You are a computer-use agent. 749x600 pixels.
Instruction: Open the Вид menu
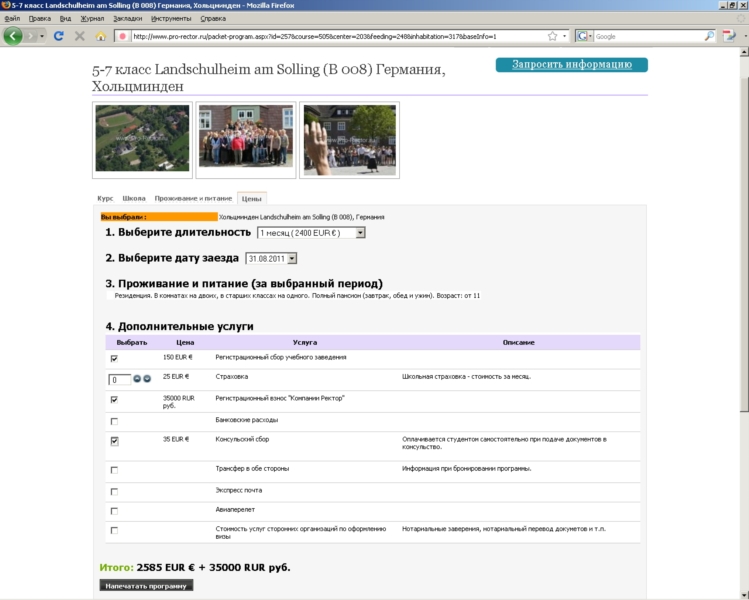[x=65, y=19]
